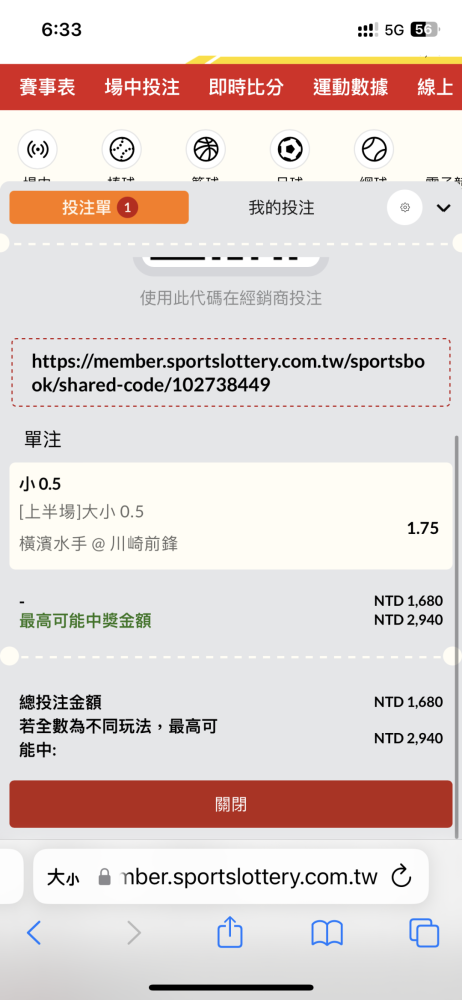Collapse bet slip with chevron arrow
Image resolution: width=462 pixels, height=1000 pixels.
pos(443,208)
